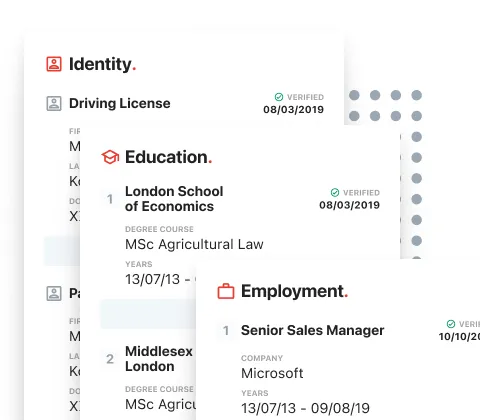Viewport: 480px width, 420px height.
Task: Click the number 1 badge beside London School
Action: click(110, 199)
